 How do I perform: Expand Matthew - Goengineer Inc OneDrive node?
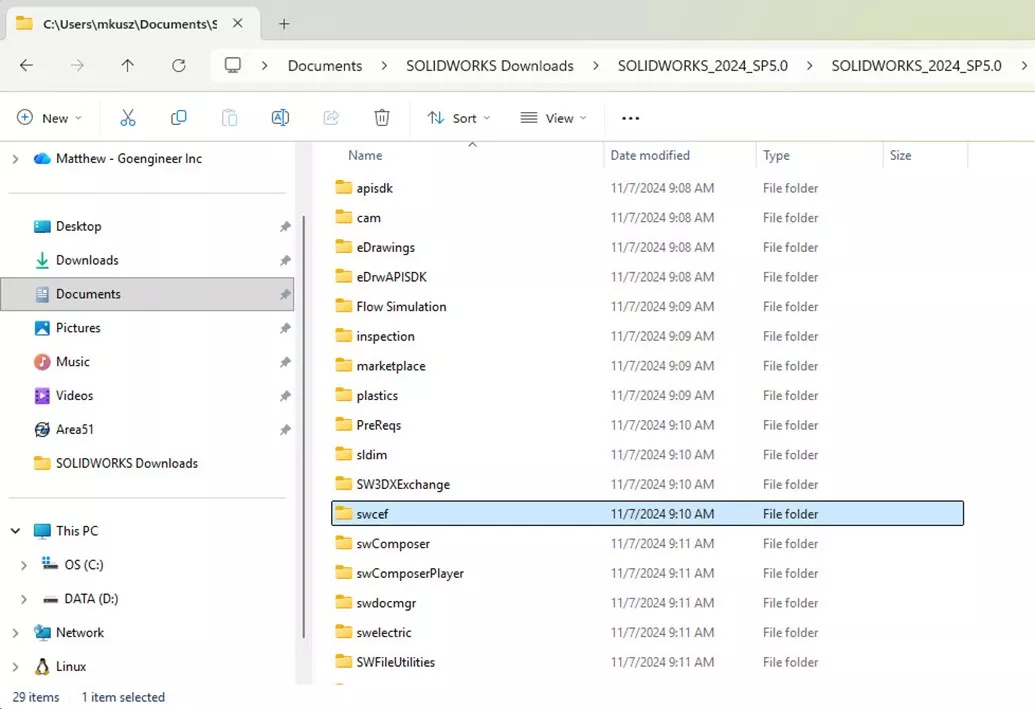[15, 158]
